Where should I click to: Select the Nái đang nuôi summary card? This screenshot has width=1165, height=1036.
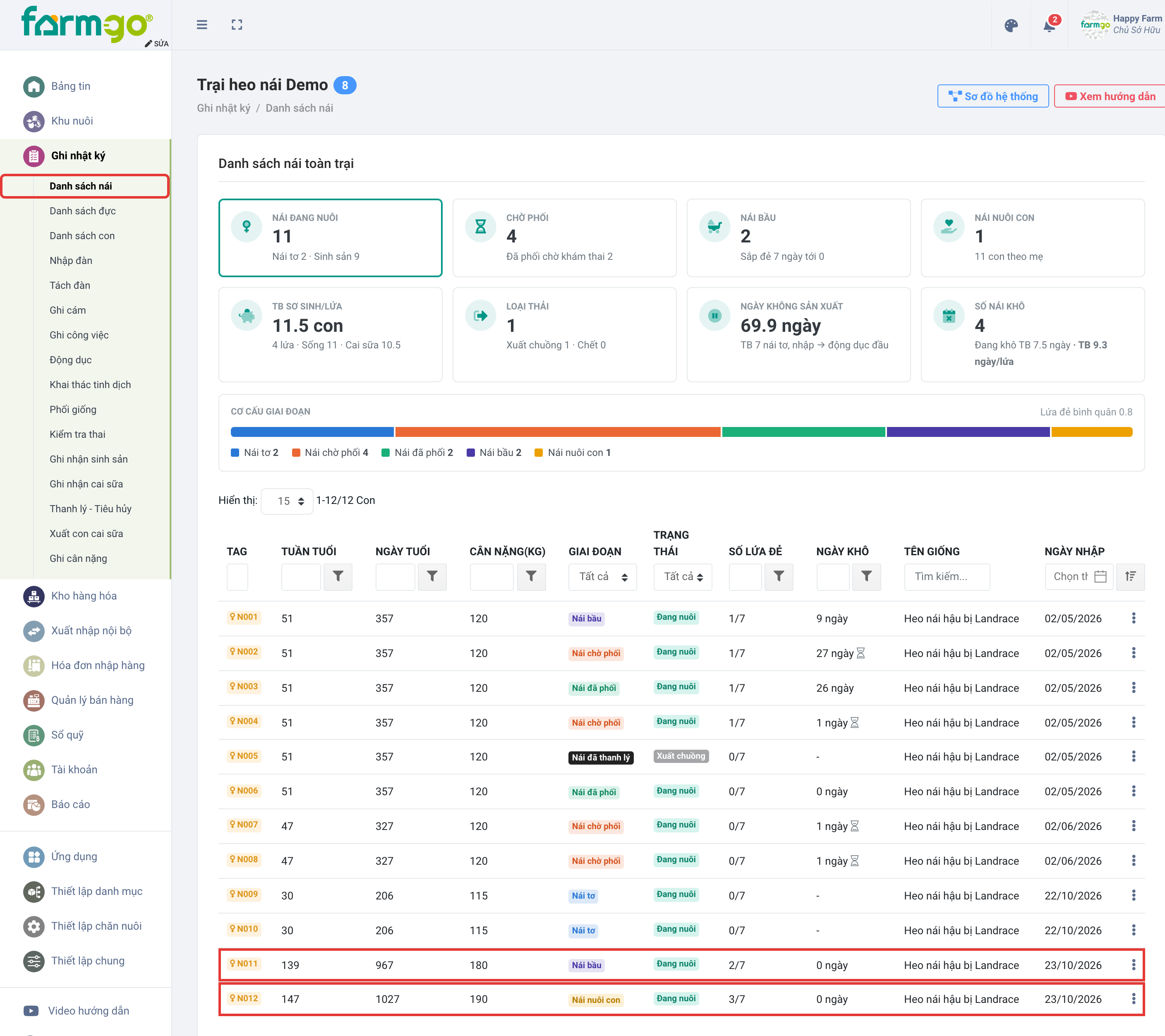coord(331,237)
